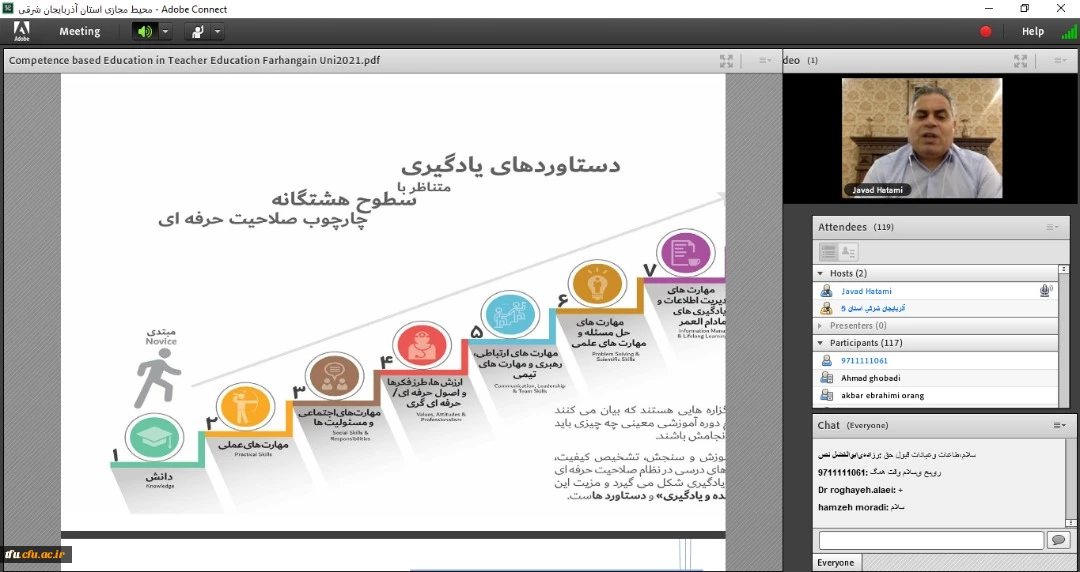Screen dimensions: 1080x572
Task: Select the Everyone chat tab
Action: [x=836, y=563]
